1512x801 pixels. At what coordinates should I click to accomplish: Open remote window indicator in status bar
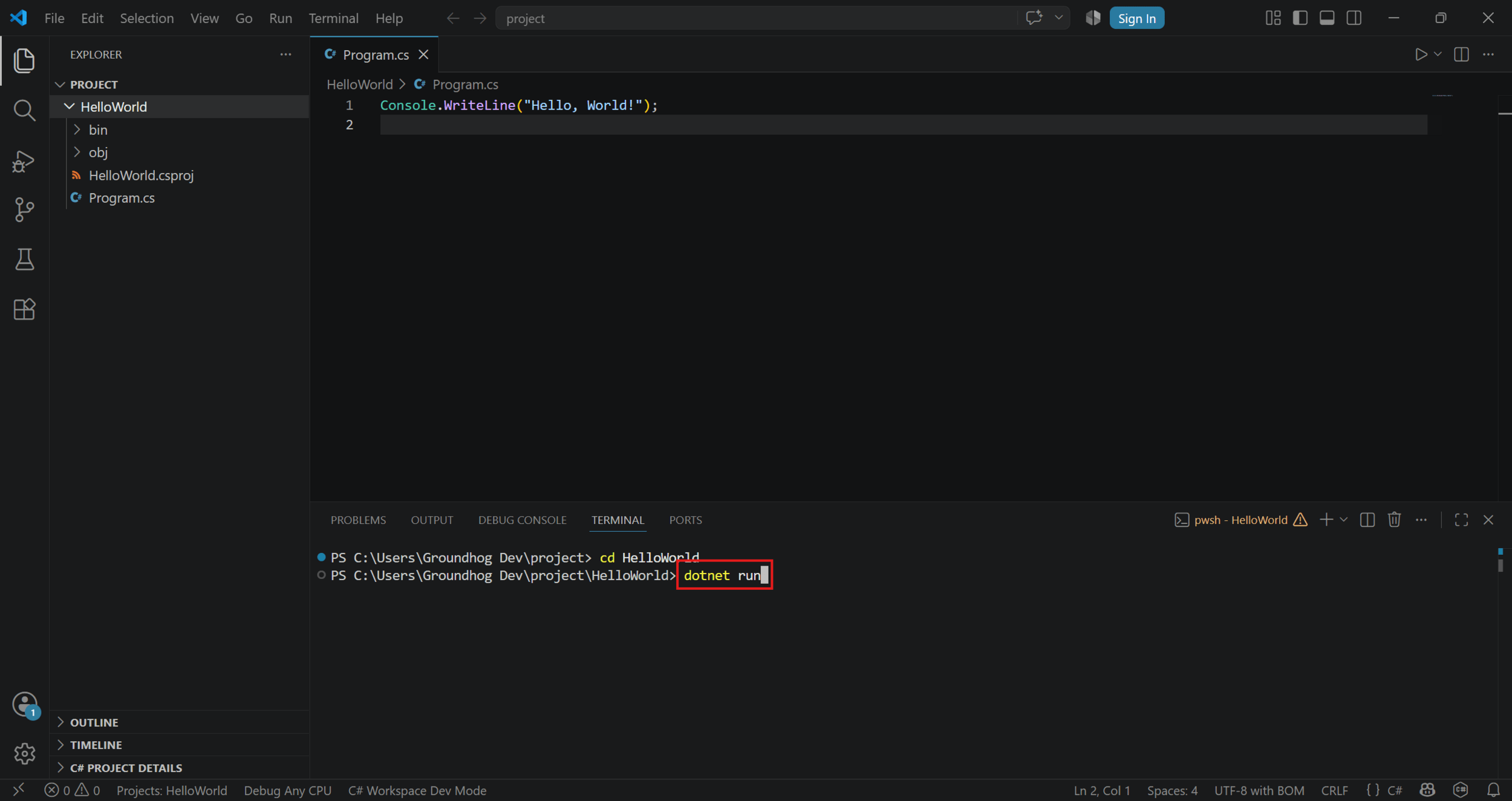[x=19, y=790]
